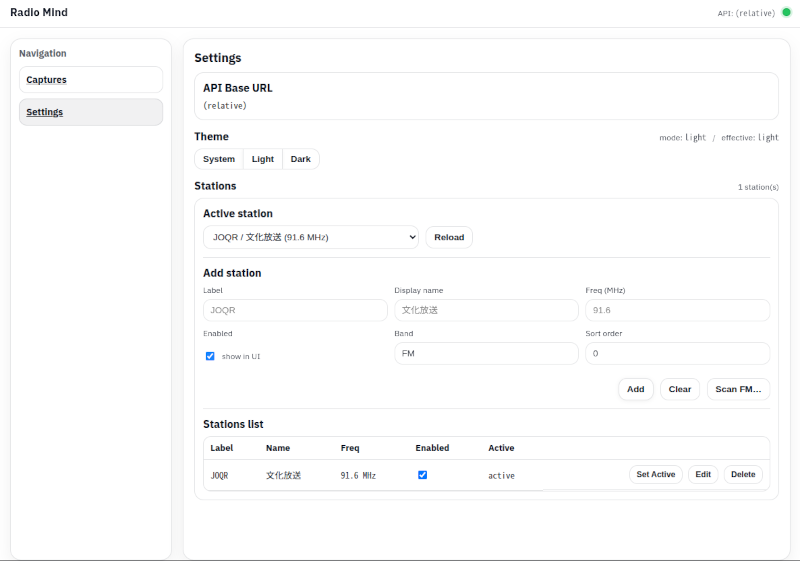Click the Freq (MHz) input field

pos(677,310)
